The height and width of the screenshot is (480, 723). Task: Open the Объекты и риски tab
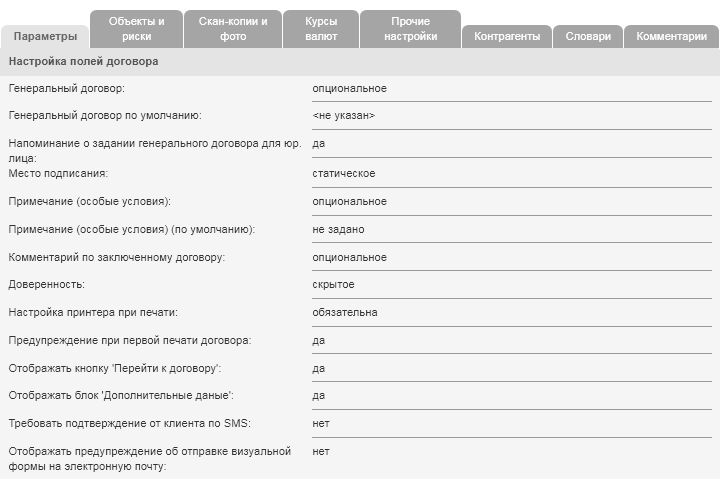click(x=137, y=29)
